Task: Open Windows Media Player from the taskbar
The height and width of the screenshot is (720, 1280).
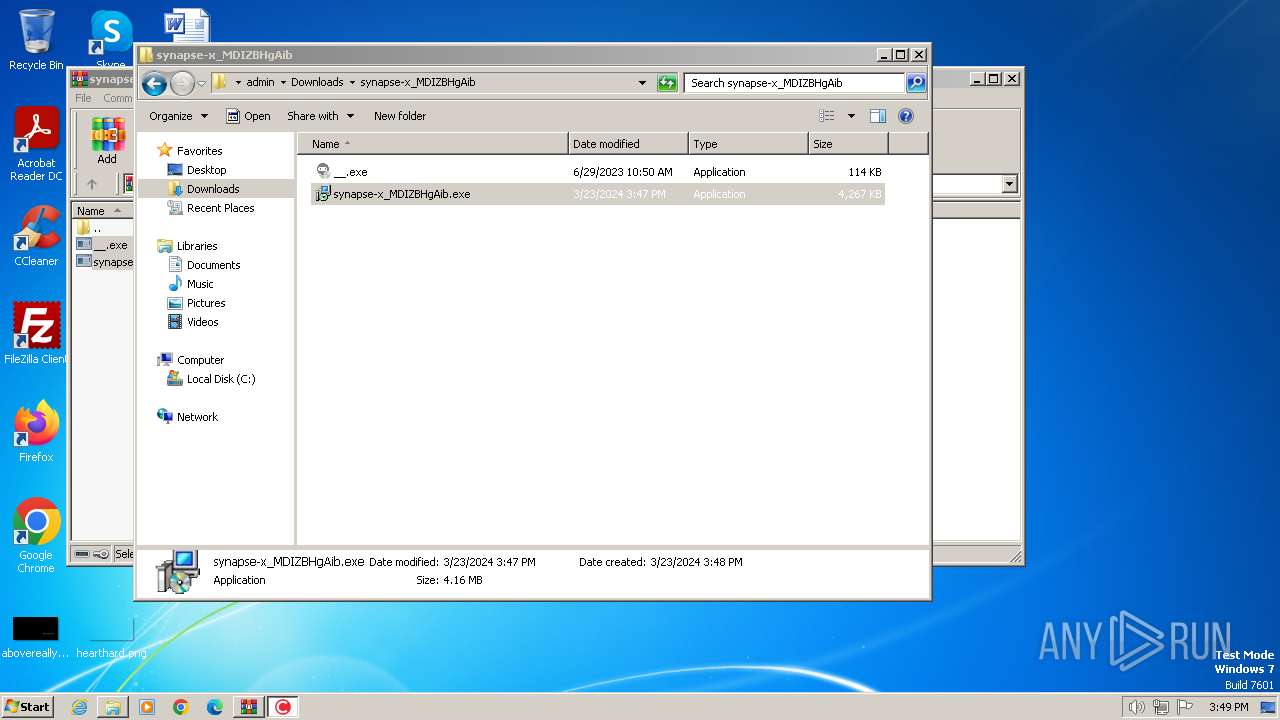Action: pos(147,707)
